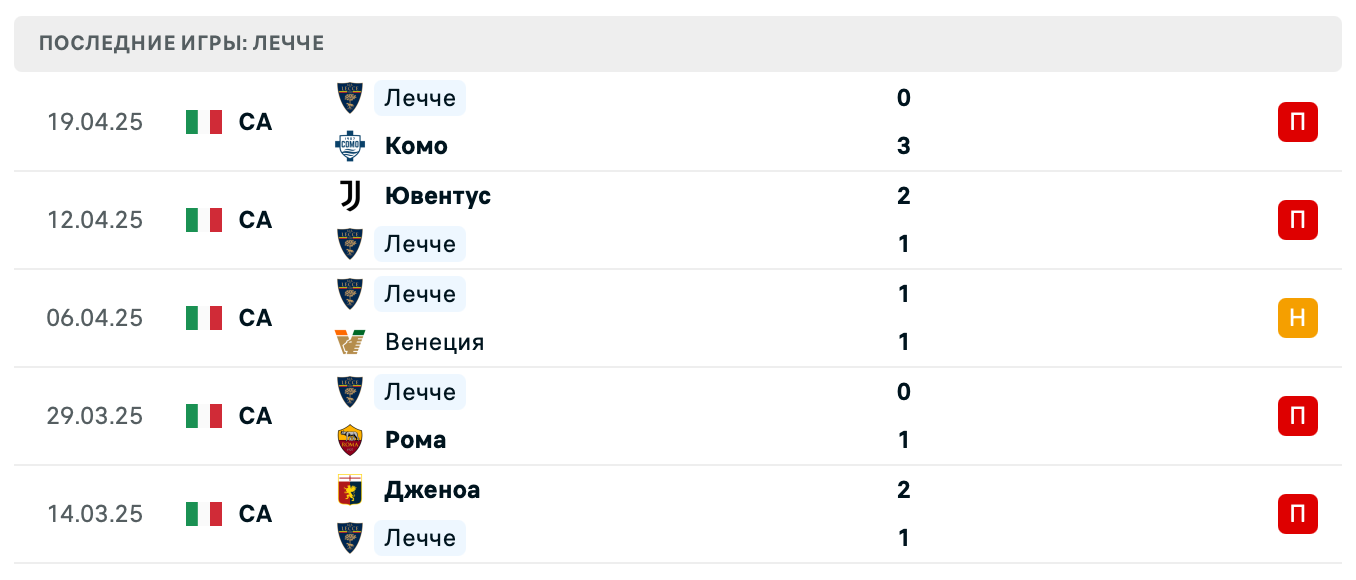
Task: Open the Ювентус team page link
Action: (x=438, y=196)
